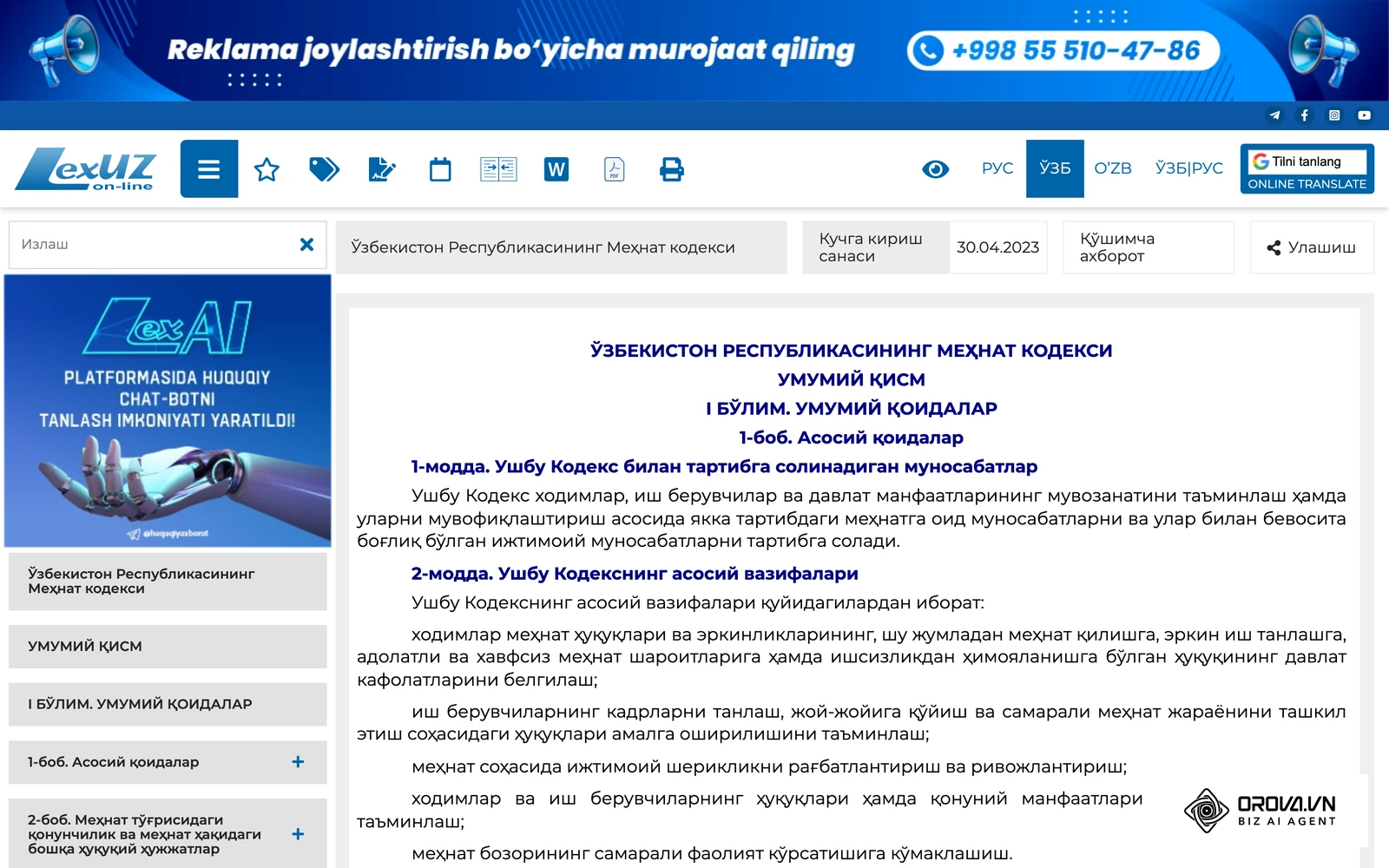Export the document to Word

click(556, 169)
